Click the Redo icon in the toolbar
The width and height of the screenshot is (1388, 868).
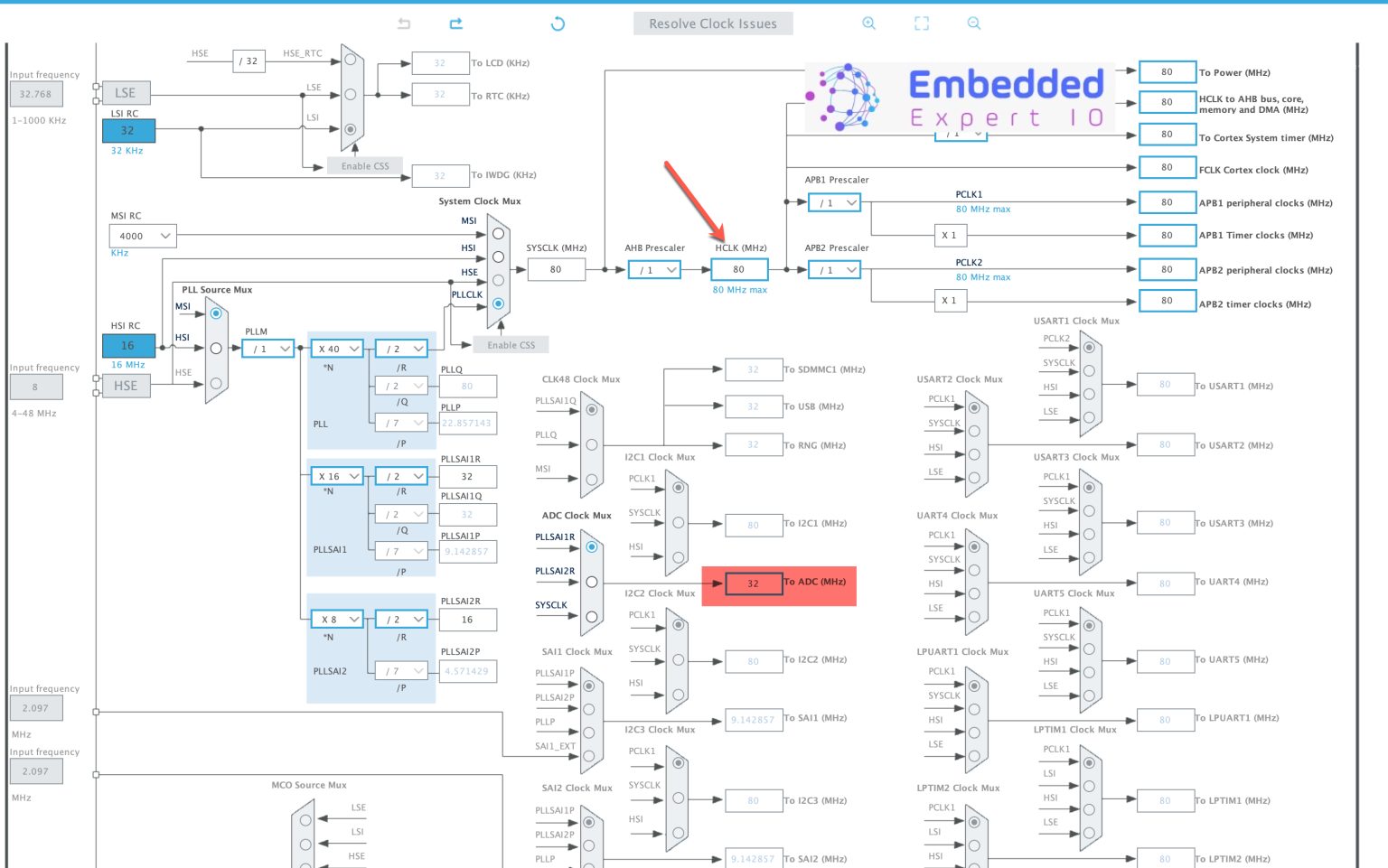click(x=456, y=23)
